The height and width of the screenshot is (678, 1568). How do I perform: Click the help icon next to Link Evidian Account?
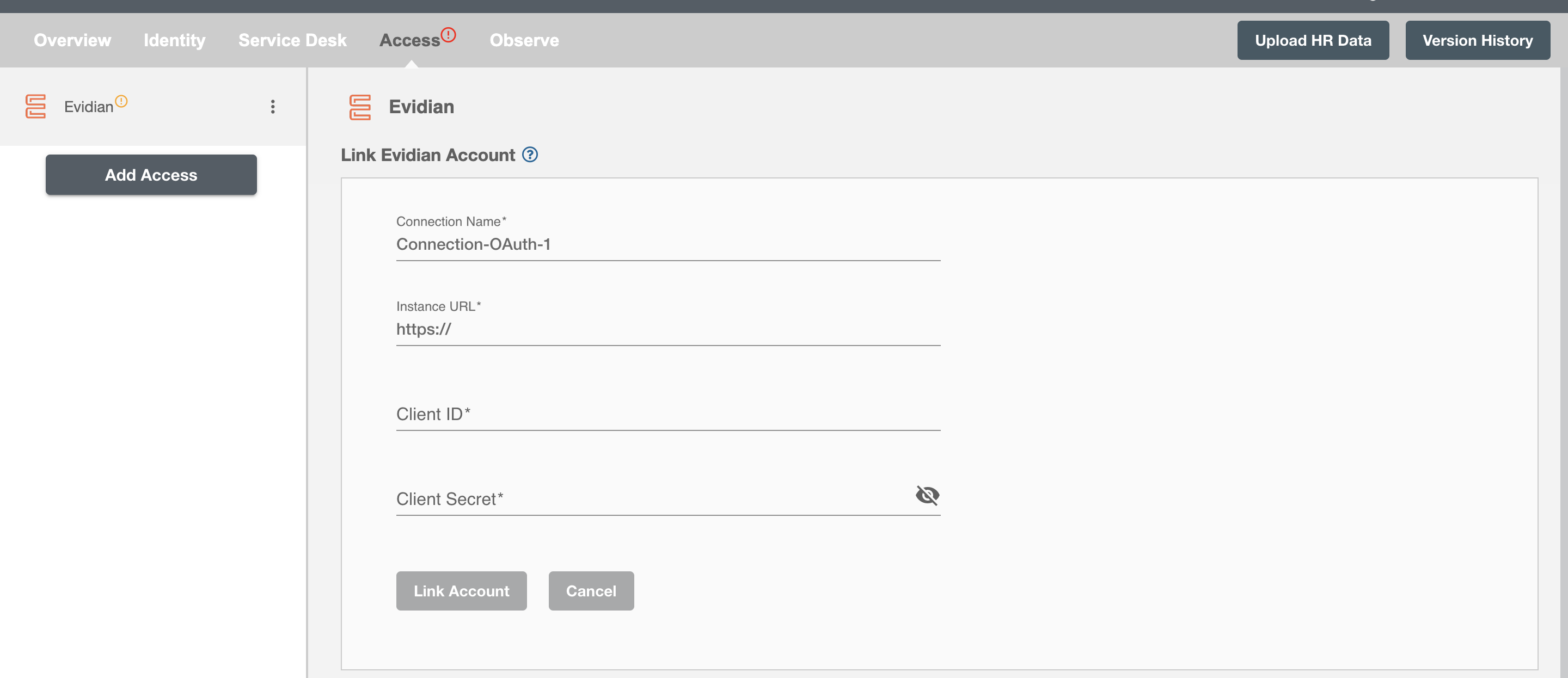click(530, 154)
